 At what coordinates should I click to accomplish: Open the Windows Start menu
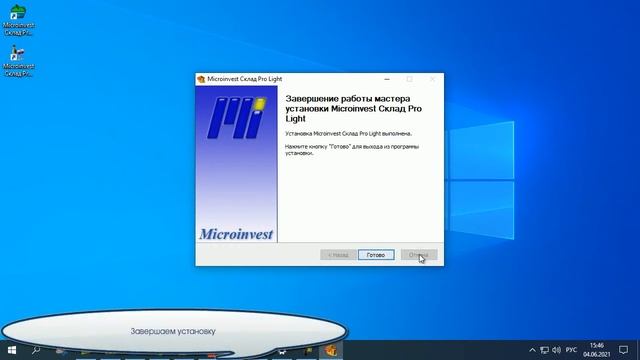pyautogui.click(x=12, y=350)
